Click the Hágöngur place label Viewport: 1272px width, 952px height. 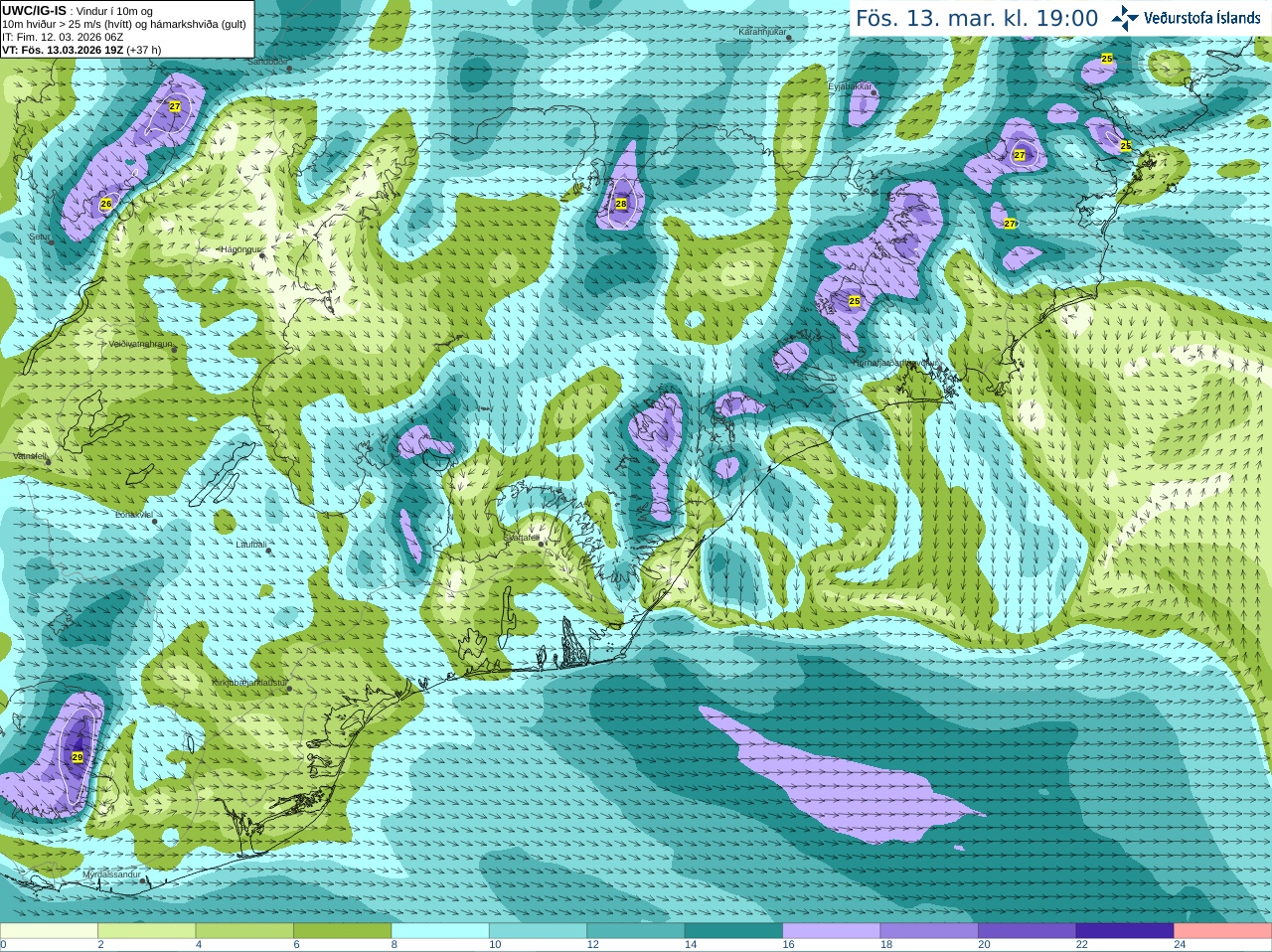(x=238, y=249)
